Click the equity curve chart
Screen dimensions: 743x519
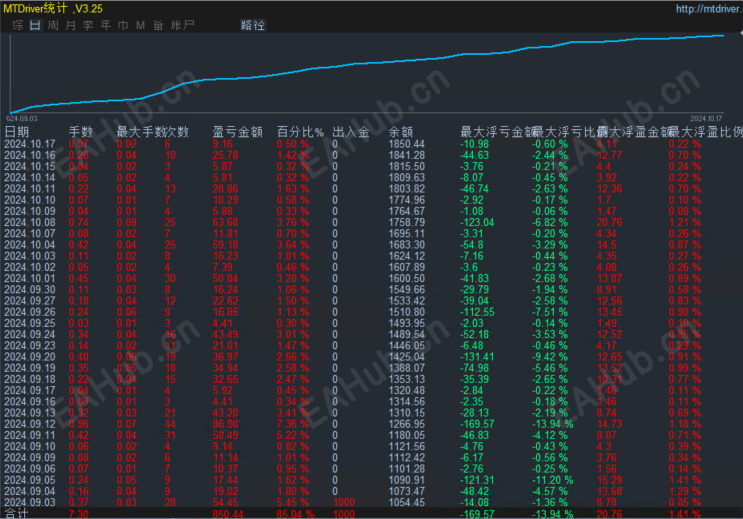[x=367, y=73]
